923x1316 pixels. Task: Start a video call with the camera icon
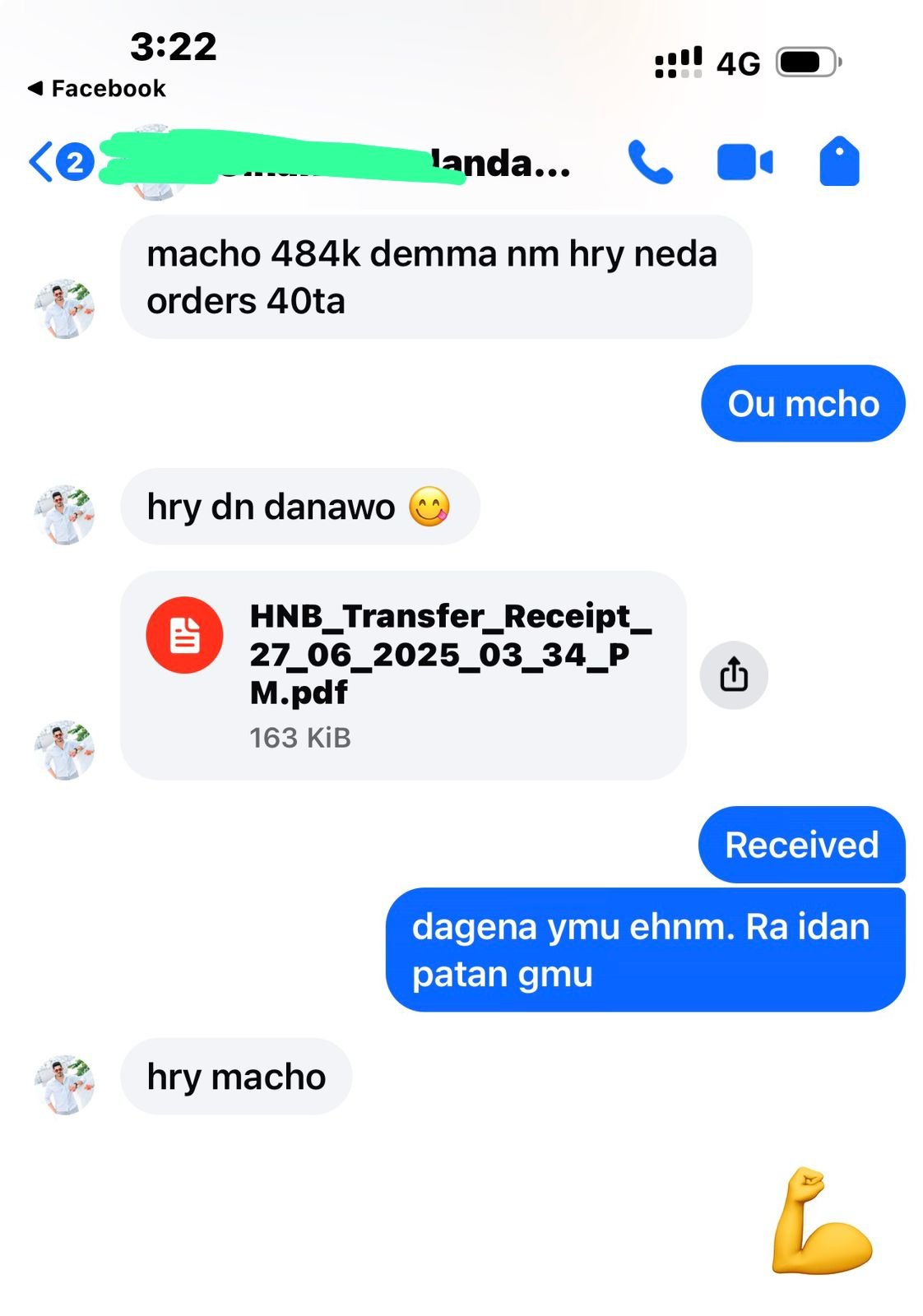744,162
